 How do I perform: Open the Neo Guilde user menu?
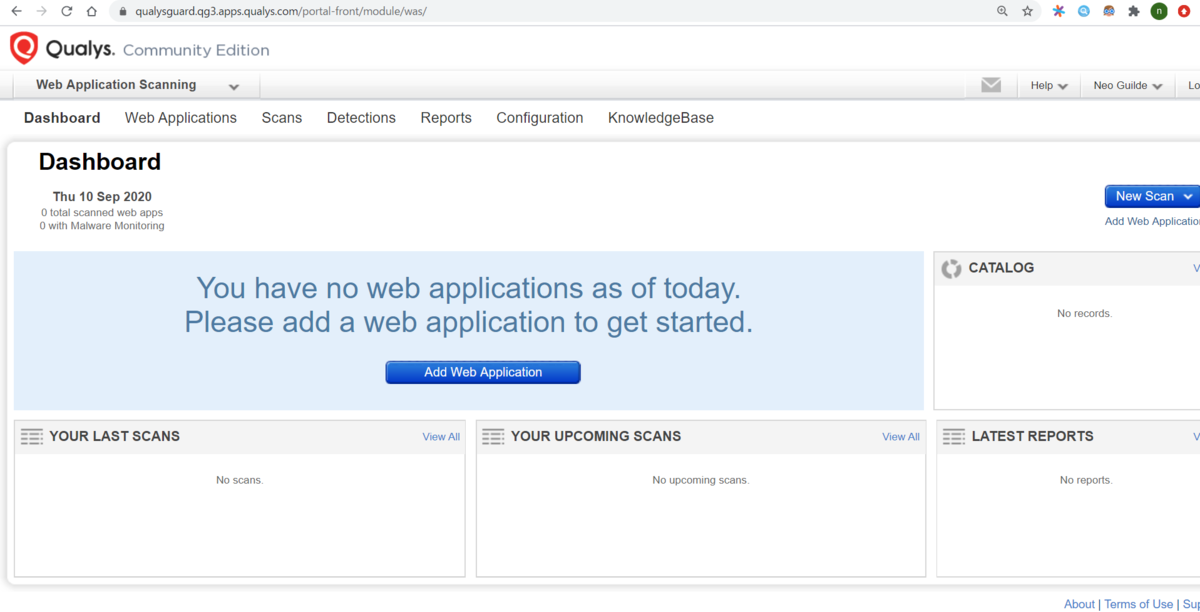pos(1128,86)
